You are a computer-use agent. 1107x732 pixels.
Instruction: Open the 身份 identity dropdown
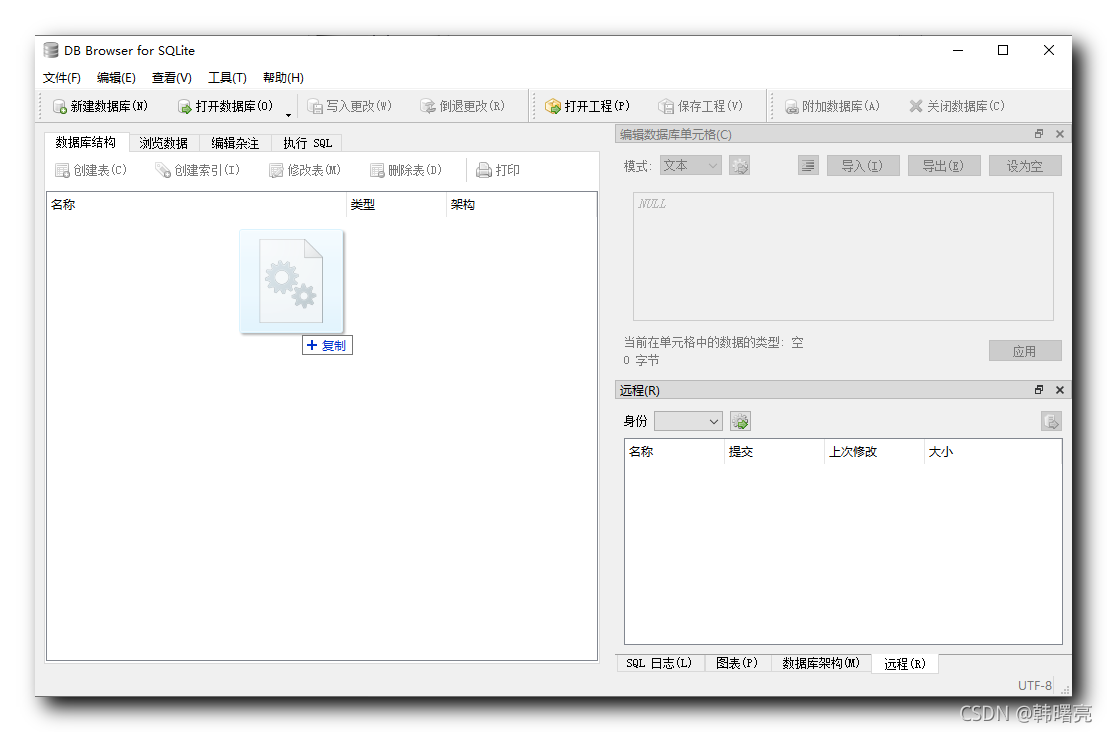pos(688,421)
